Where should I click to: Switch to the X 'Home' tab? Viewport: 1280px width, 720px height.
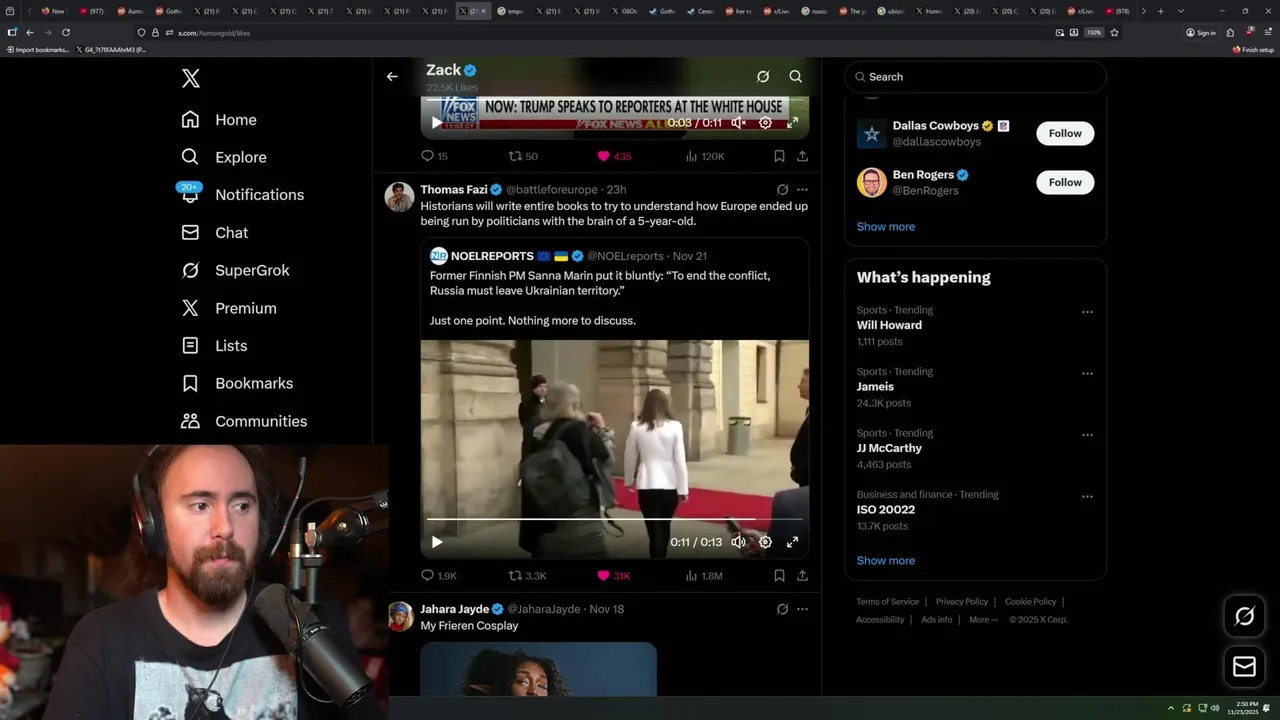click(x=929, y=11)
